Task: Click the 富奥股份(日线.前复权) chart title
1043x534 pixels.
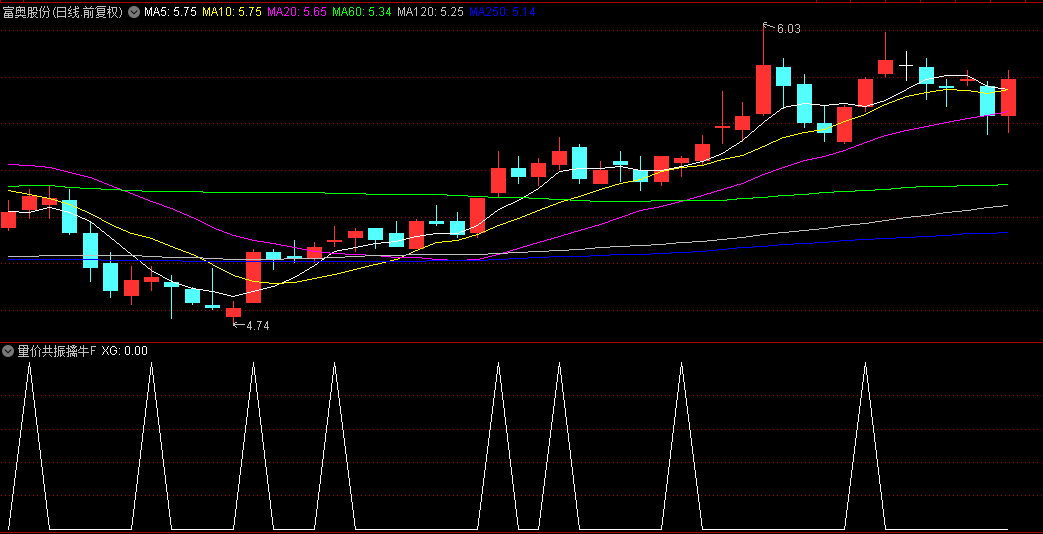Action: pos(64,12)
